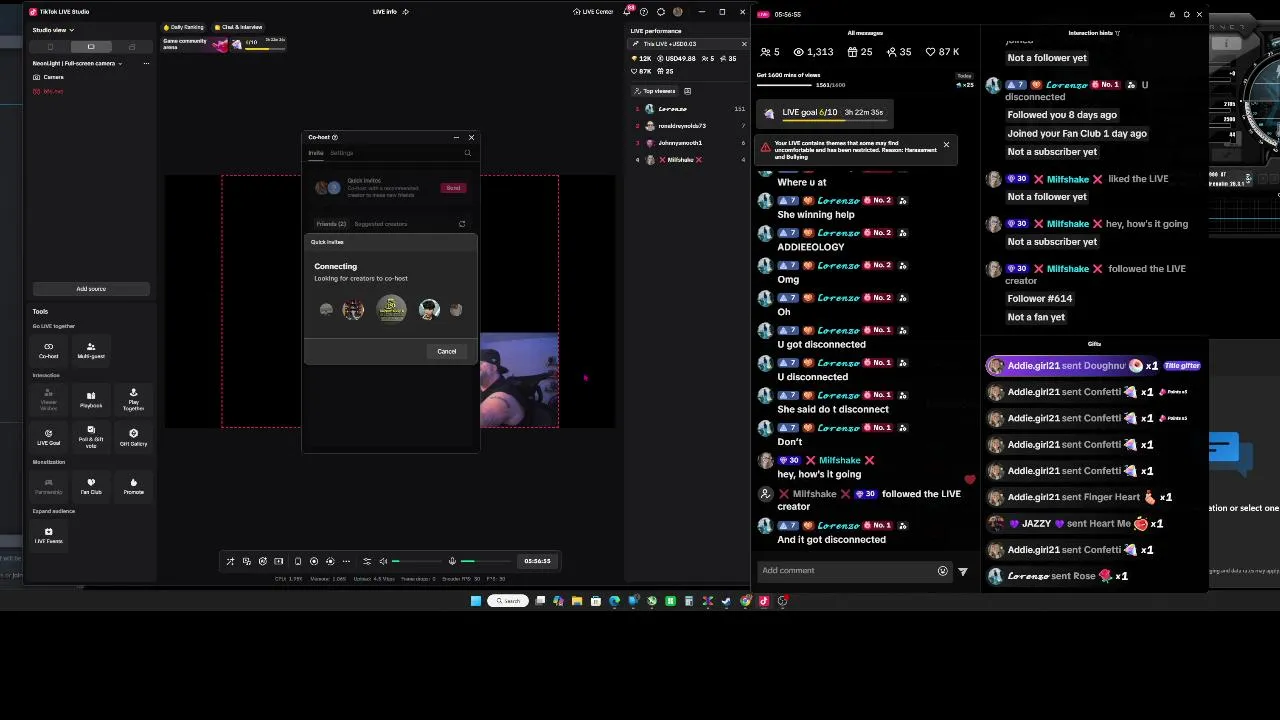Open the Chat & Interview tab
The height and width of the screenshot is (720, 1280).
pyautogui.click(x=239, y=27)
